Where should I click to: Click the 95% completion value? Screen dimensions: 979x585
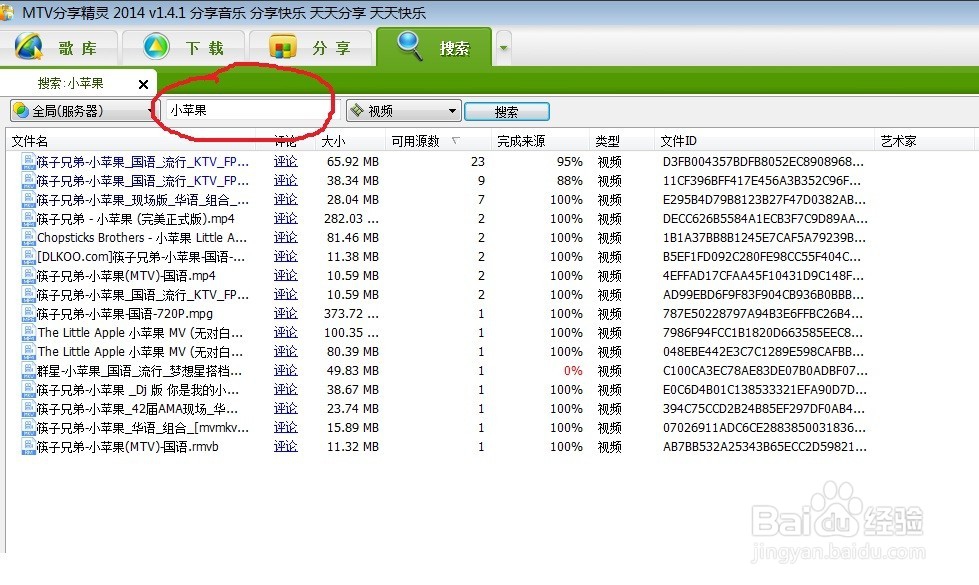569,162
